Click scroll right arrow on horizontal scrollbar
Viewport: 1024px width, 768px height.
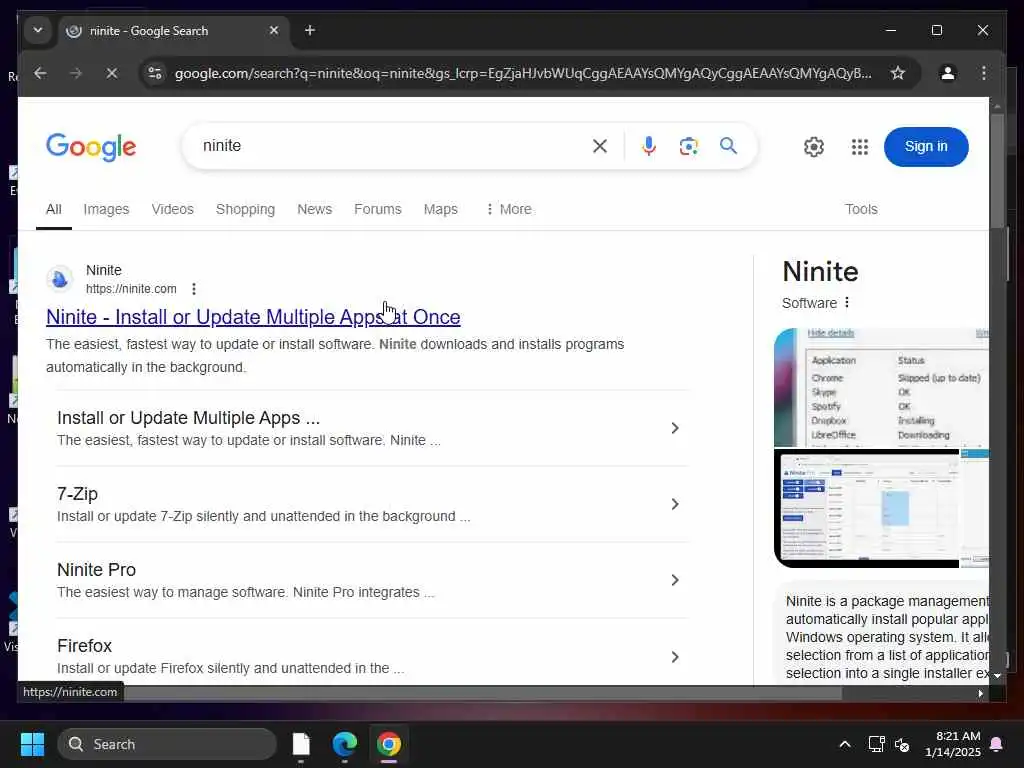click(x=980, y=694)
